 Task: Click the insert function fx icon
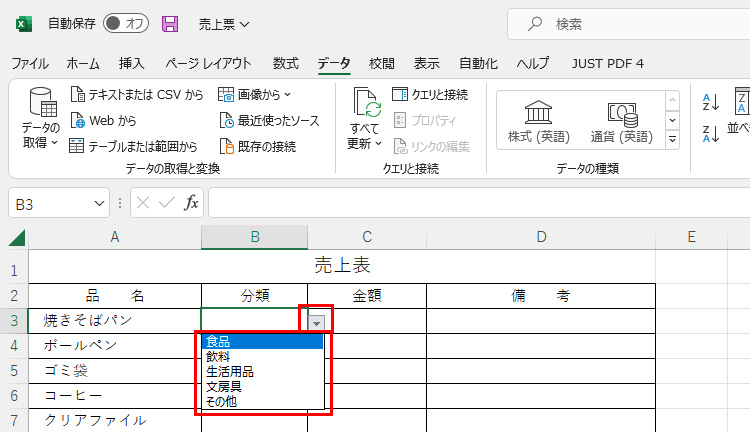(x=191, y=203)
